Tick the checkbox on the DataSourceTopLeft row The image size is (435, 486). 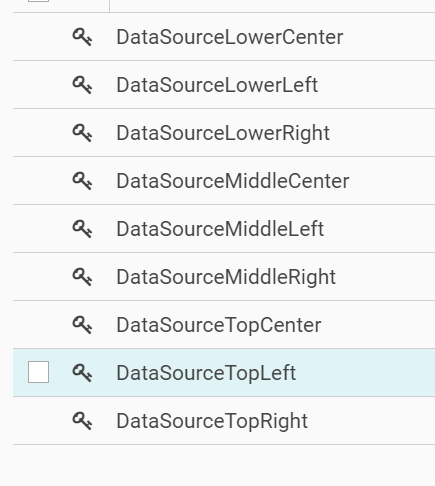[x=38, y=372]
